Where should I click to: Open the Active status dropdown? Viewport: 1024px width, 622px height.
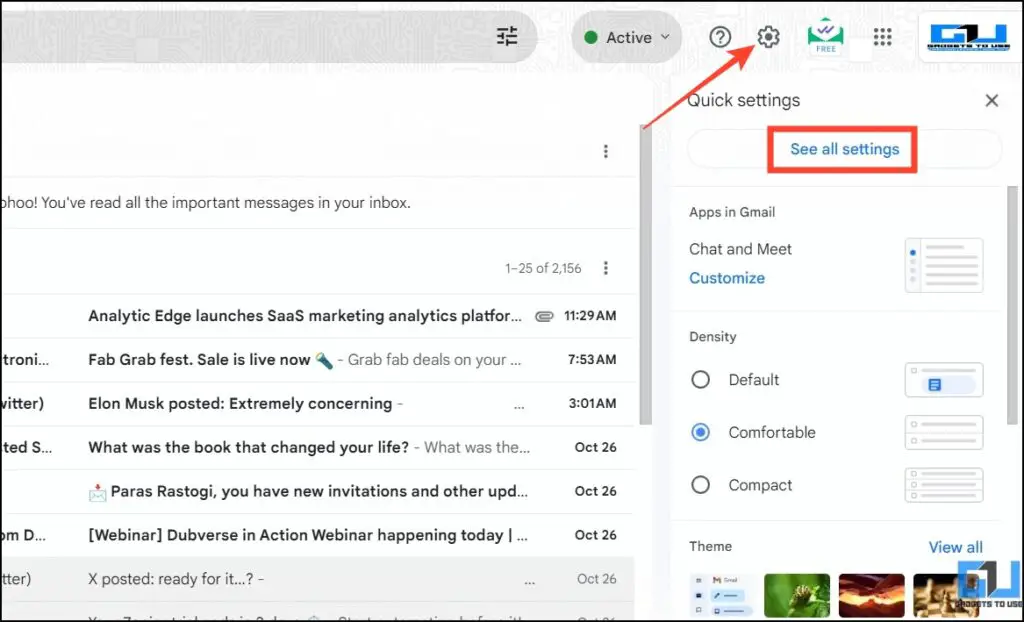(x=626, y=36)
